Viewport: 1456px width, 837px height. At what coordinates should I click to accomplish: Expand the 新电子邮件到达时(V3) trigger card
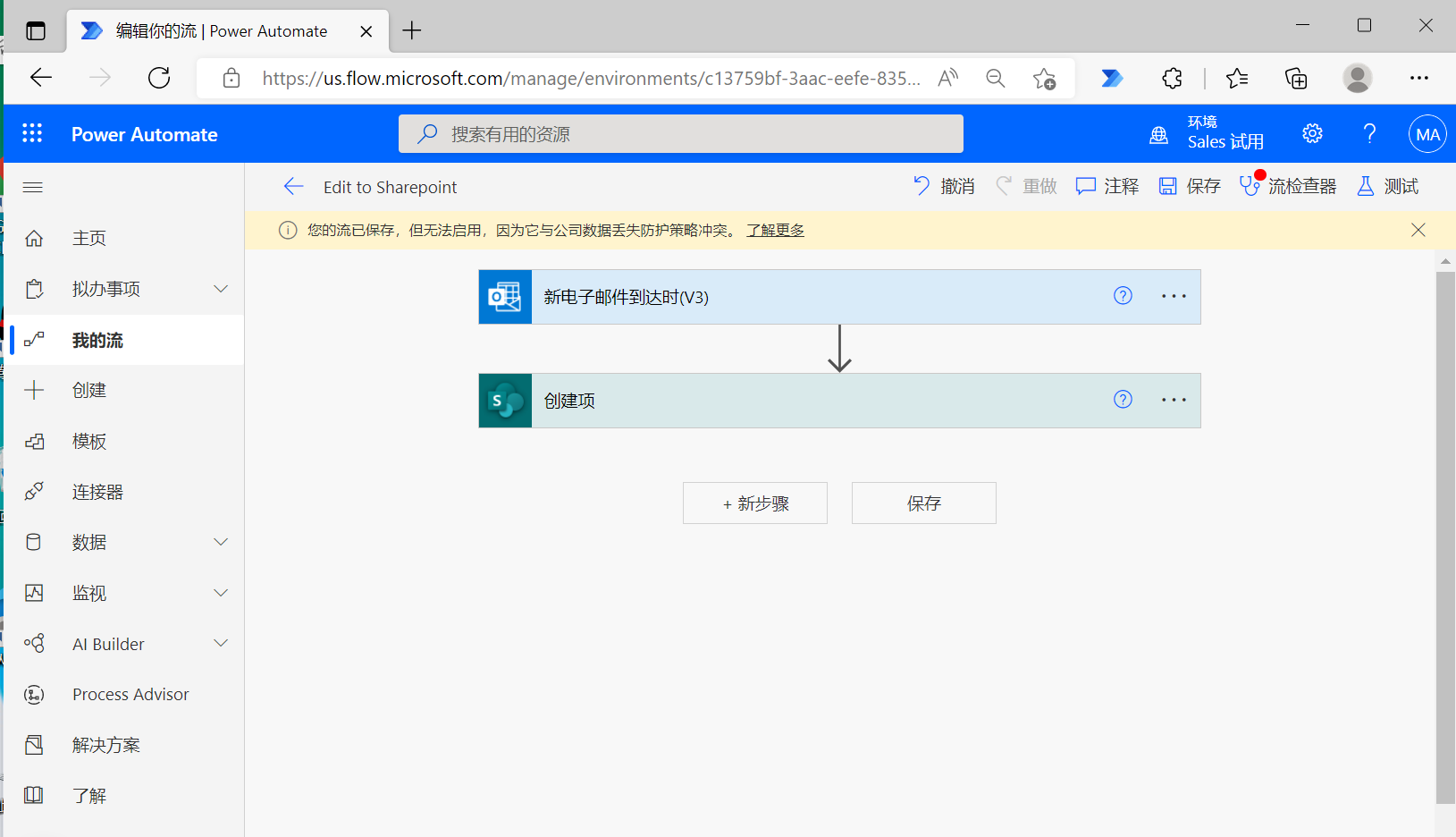pos(839,297)
